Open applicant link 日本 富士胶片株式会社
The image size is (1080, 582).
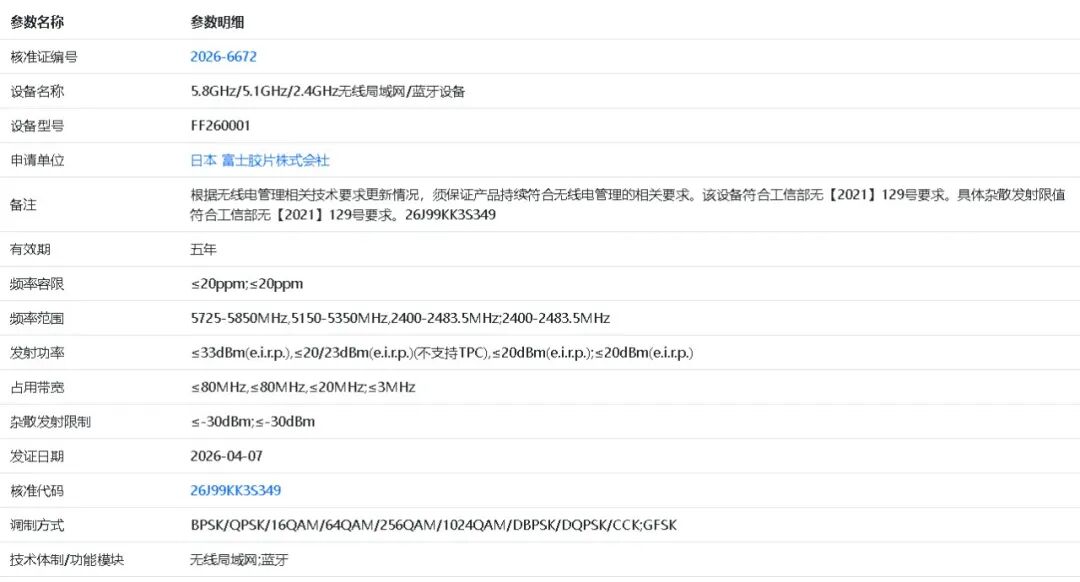coord(260,160)
